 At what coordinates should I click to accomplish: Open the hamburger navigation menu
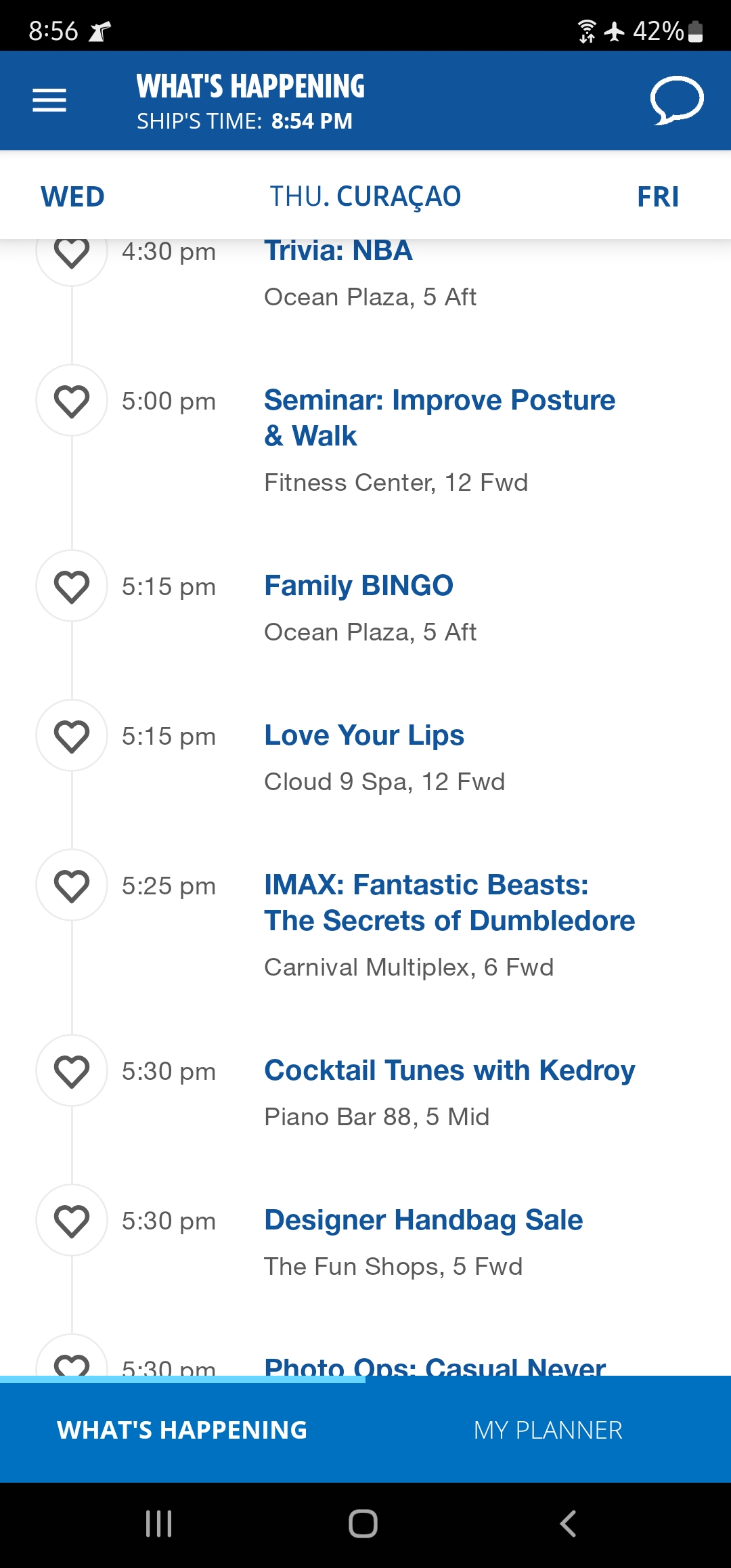49,100
